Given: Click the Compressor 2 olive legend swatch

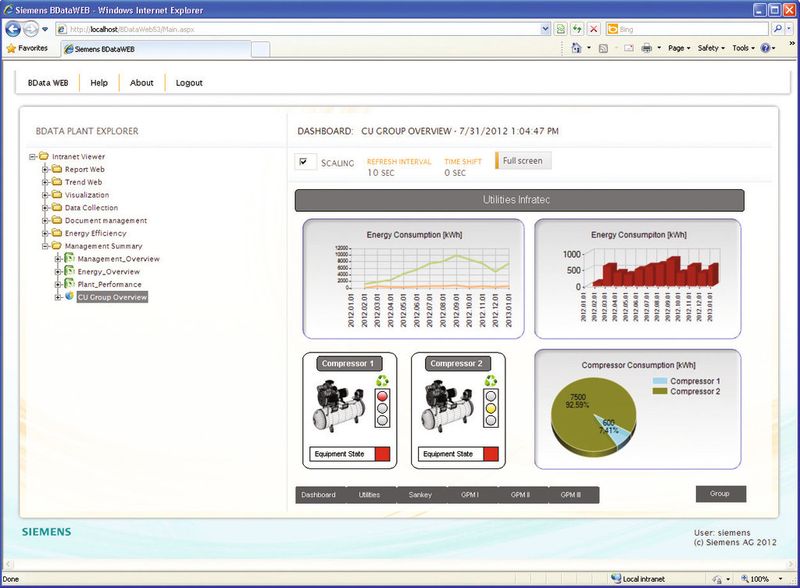Looking at the screenshot, I should click(x=660, y=391).
